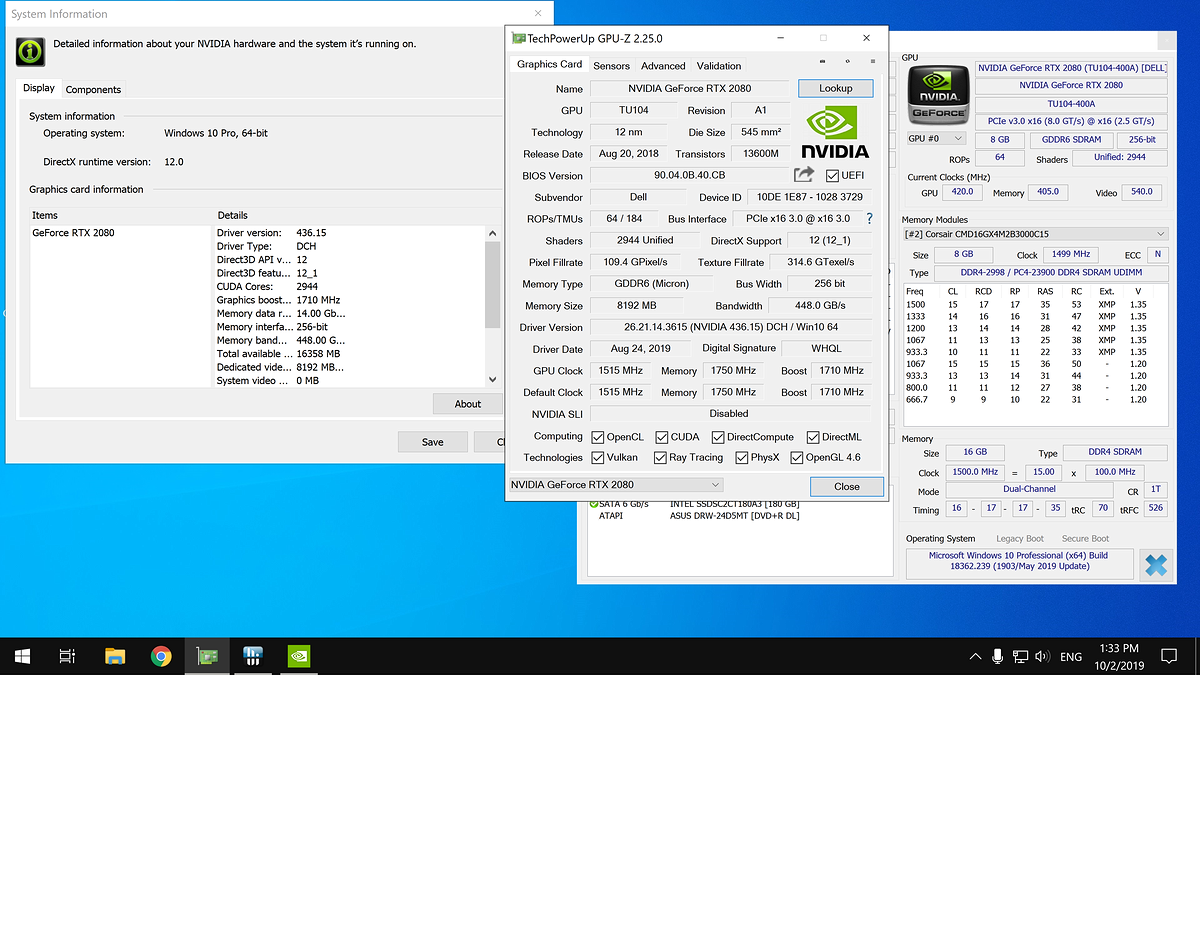Open the NVIDIA GeForce RTX 2080 GPU dropdown
The height and width of the screenshot is (945, 1200).
[x=616, y=485]
